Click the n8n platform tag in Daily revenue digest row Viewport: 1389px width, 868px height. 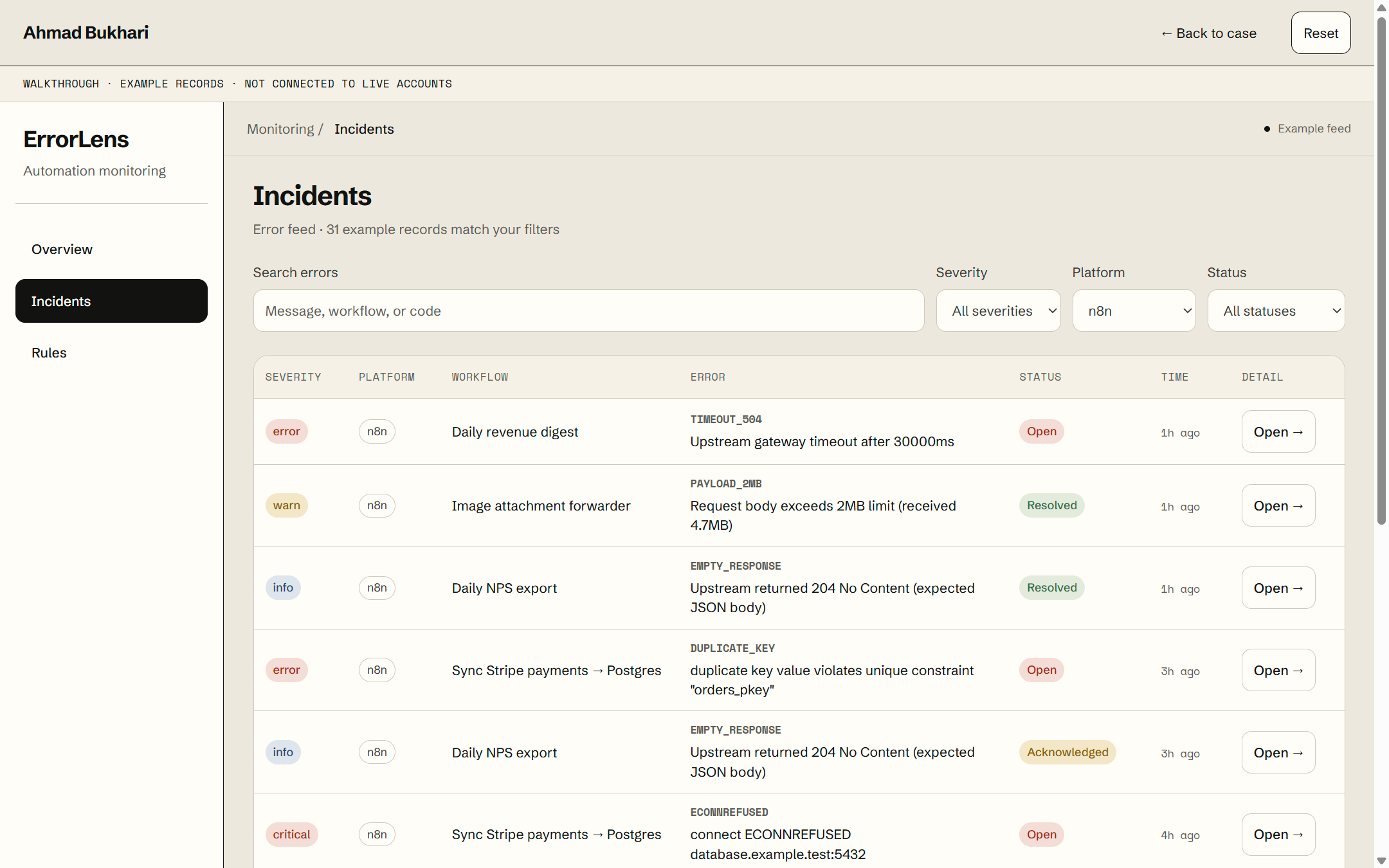pyautogui.click(x=377, y=431)
